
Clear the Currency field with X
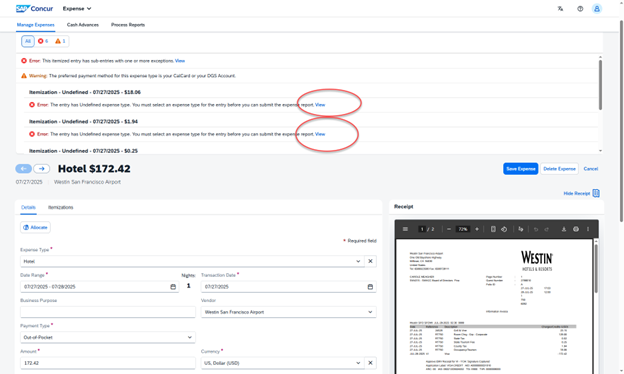pyautogui.click(x=370, y=363)
